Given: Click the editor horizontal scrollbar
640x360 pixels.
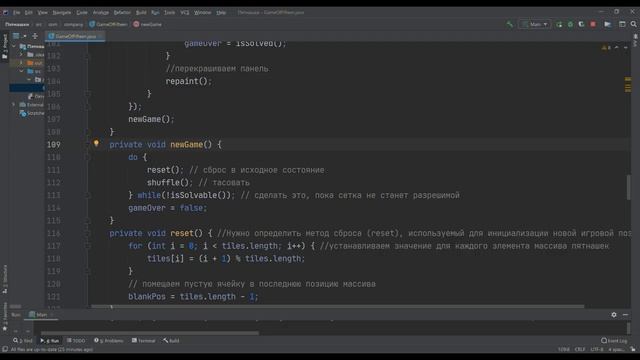Looking at the screenshot, I should pos(338,306).
